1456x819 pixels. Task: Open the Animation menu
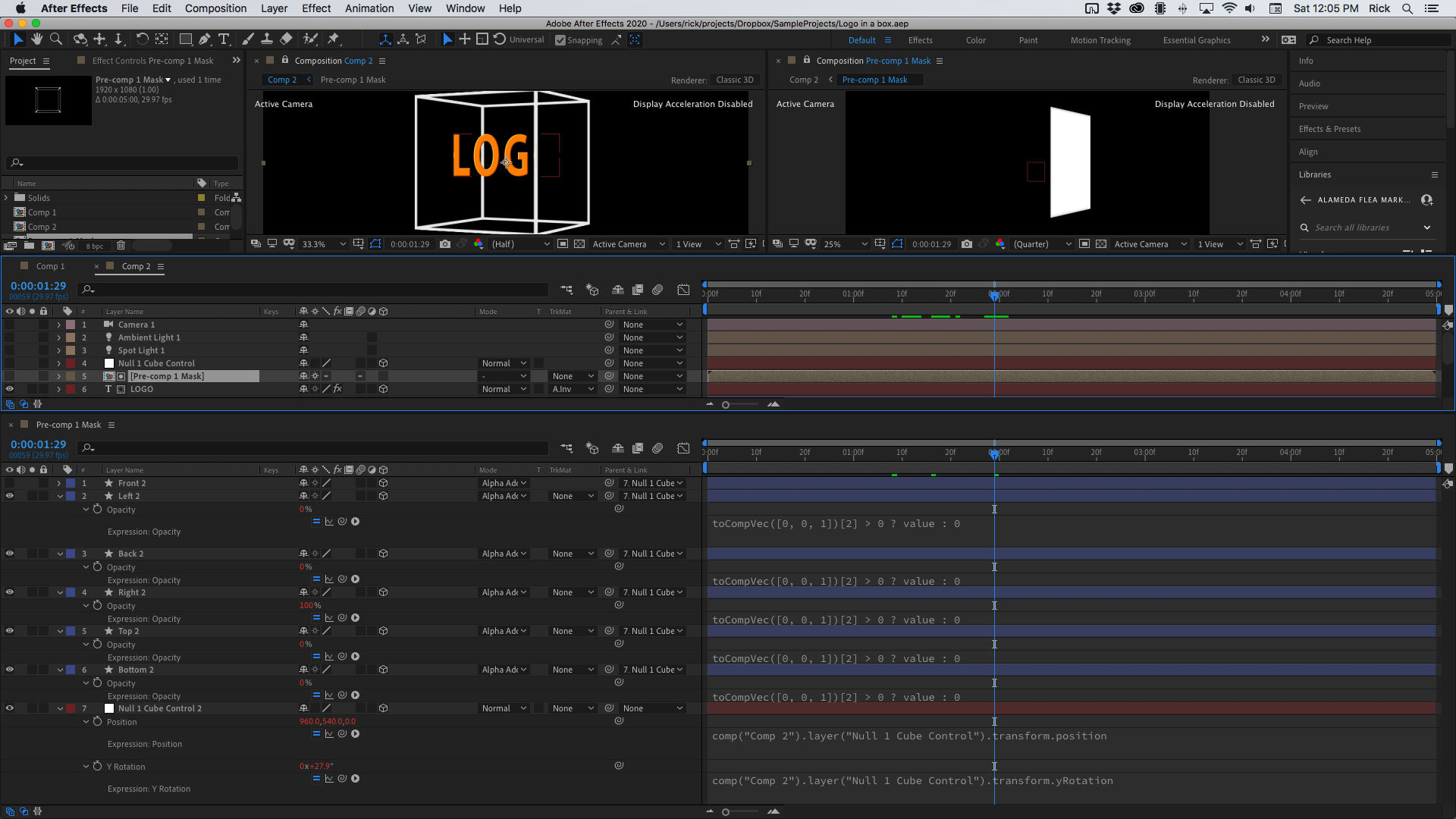tap(369, 8)
